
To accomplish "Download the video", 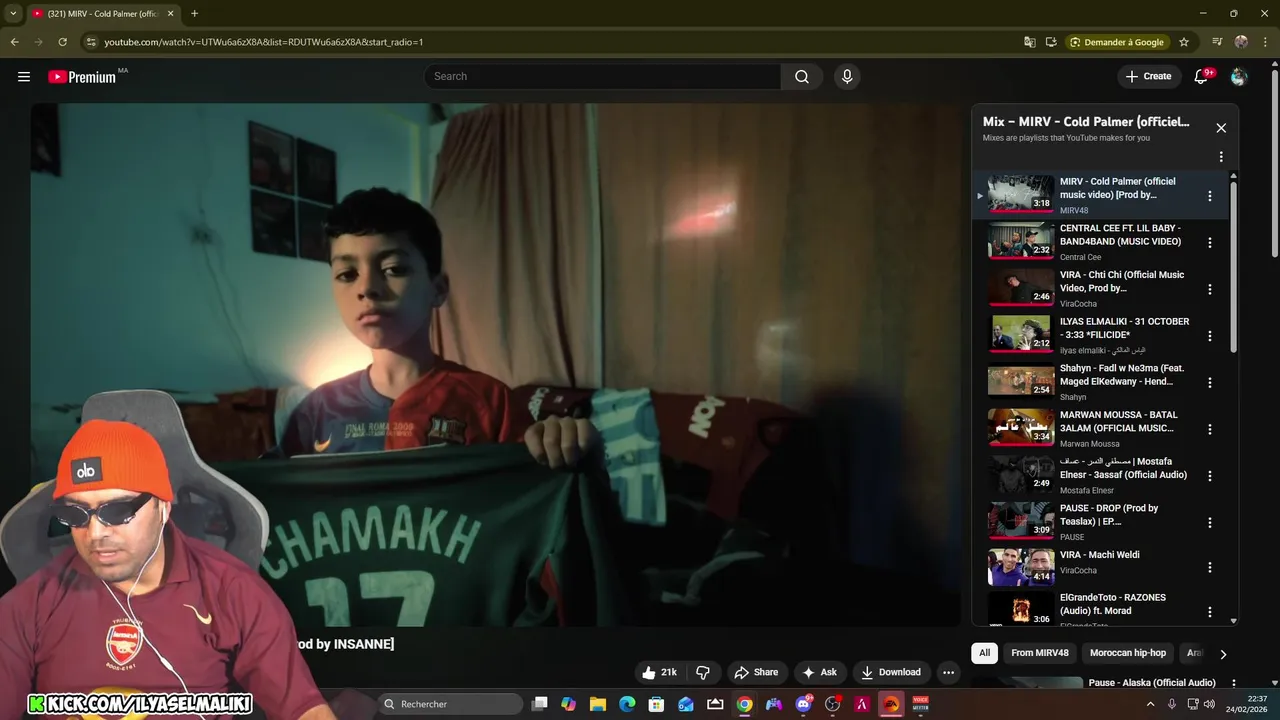I will click(x=890, y=672).
